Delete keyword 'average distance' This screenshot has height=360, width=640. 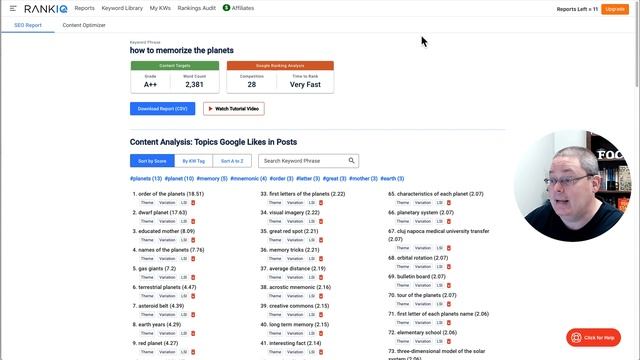[x=321, y=278]
